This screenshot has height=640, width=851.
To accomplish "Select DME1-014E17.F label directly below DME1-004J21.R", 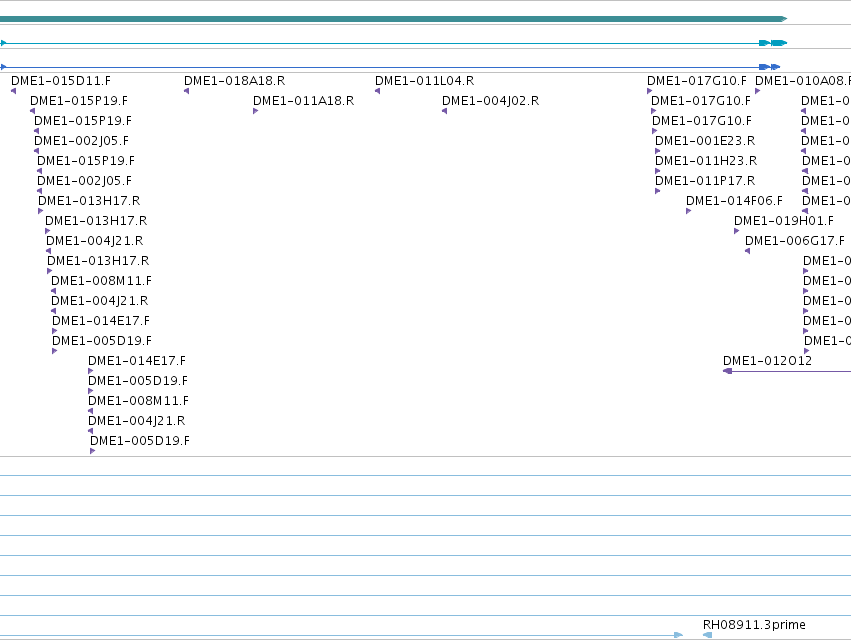I will (x=101, y=321).
